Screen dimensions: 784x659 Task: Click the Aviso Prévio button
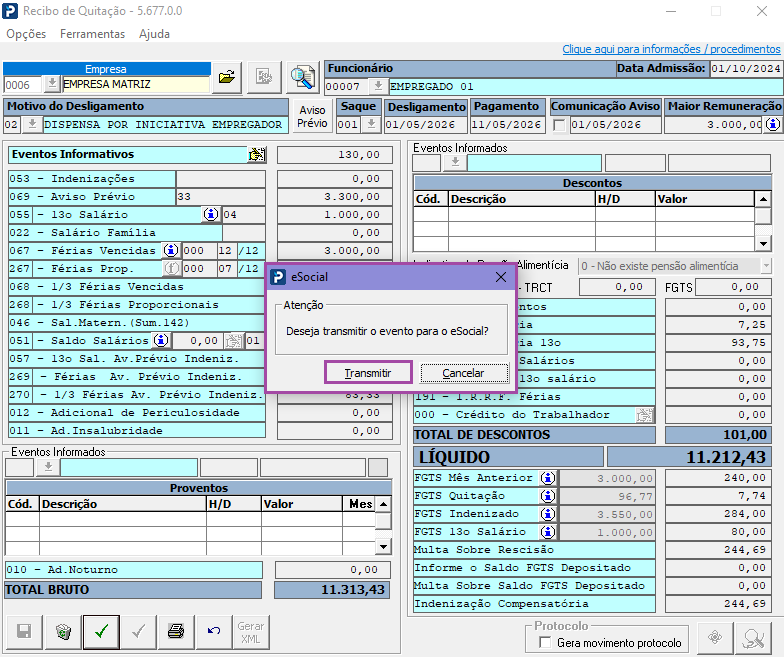tap(312, 116)
